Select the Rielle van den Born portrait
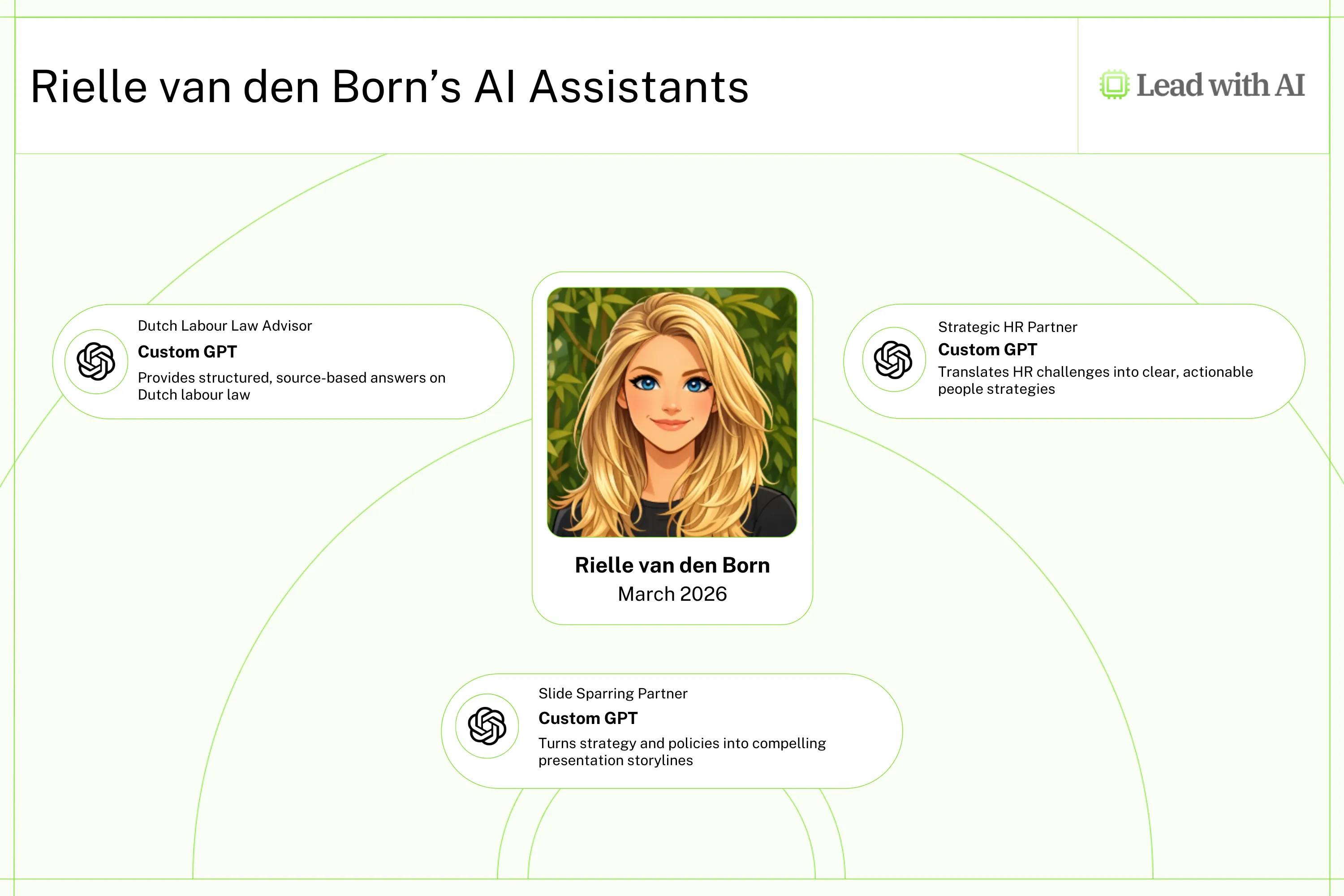Image resolution: width=1344 pixels, height=896 pixels. [672, 412]
